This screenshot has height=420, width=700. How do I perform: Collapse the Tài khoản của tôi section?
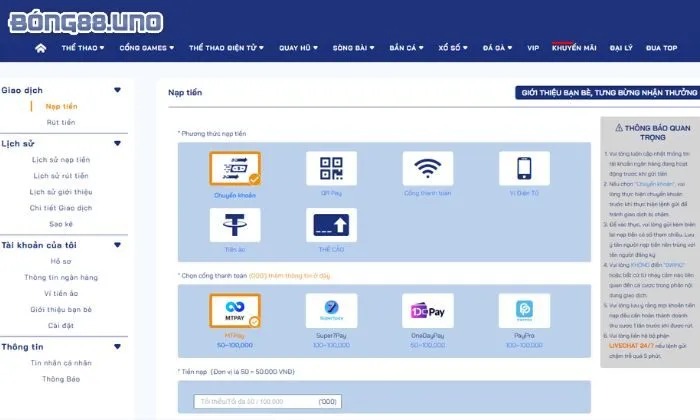tap(117, 245)
